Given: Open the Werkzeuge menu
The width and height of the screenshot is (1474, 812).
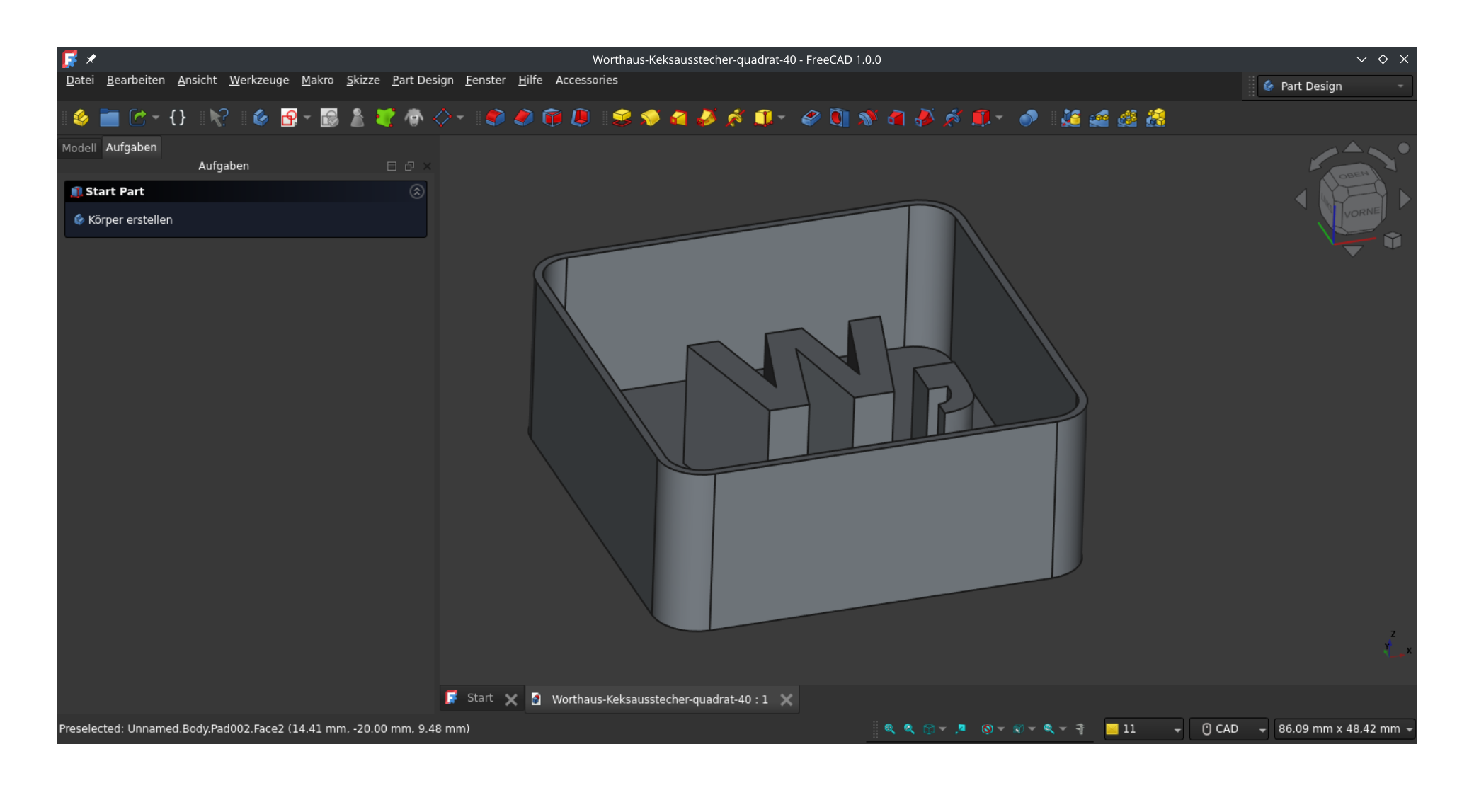Looking at the screenshot, I should coord(259,80).
